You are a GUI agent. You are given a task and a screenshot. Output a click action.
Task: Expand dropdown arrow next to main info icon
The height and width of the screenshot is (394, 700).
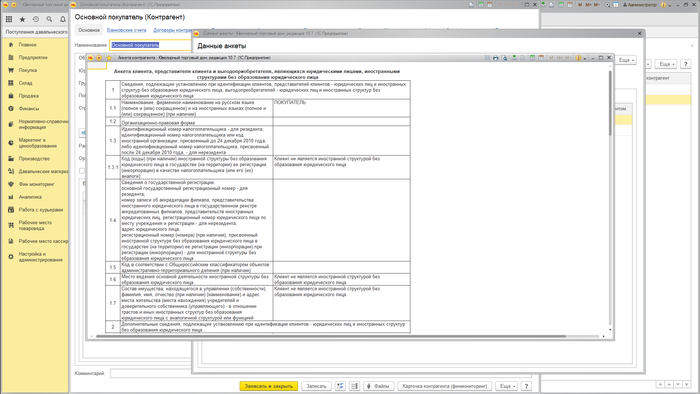(670, 5)
